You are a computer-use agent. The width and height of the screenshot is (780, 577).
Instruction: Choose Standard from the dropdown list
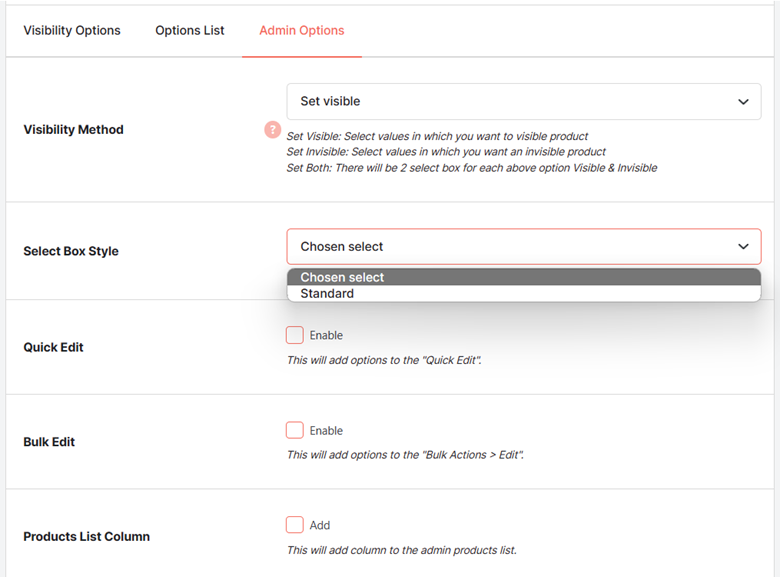(x=524, y=293)
